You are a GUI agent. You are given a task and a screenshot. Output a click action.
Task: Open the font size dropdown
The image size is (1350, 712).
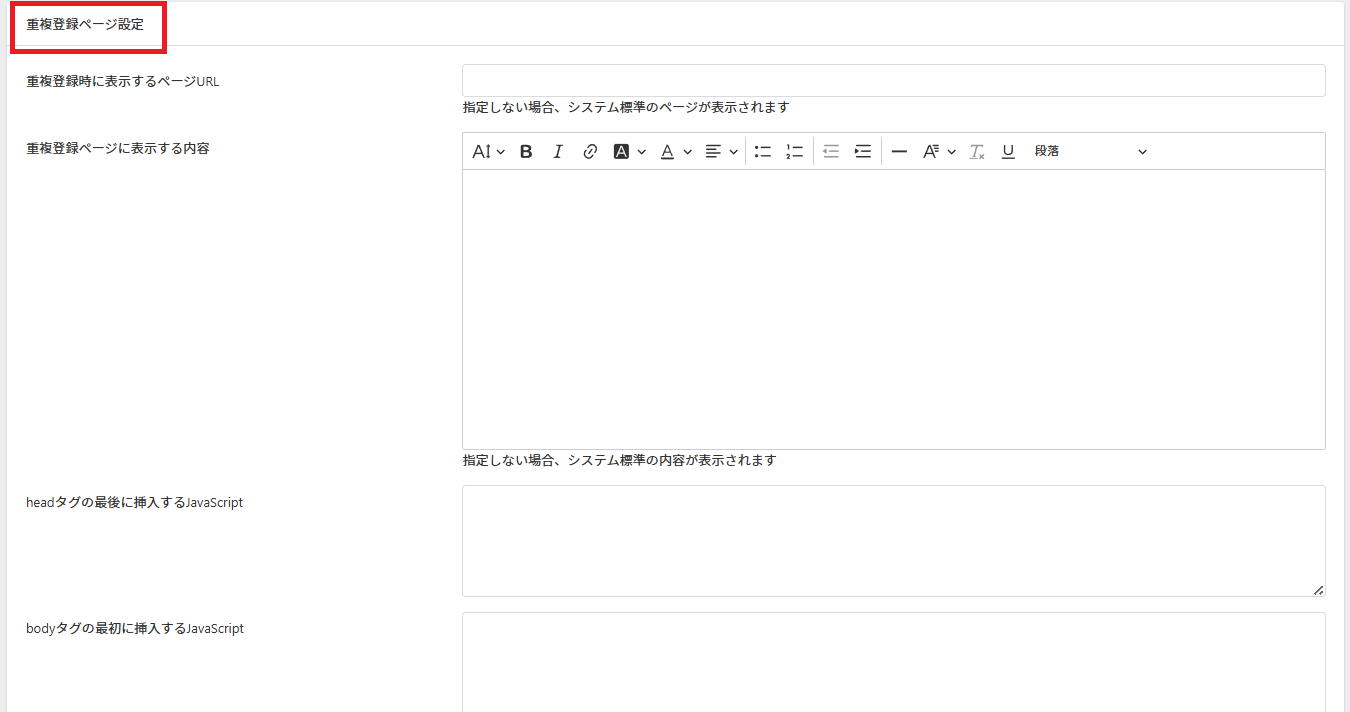(x=488, y=152)
